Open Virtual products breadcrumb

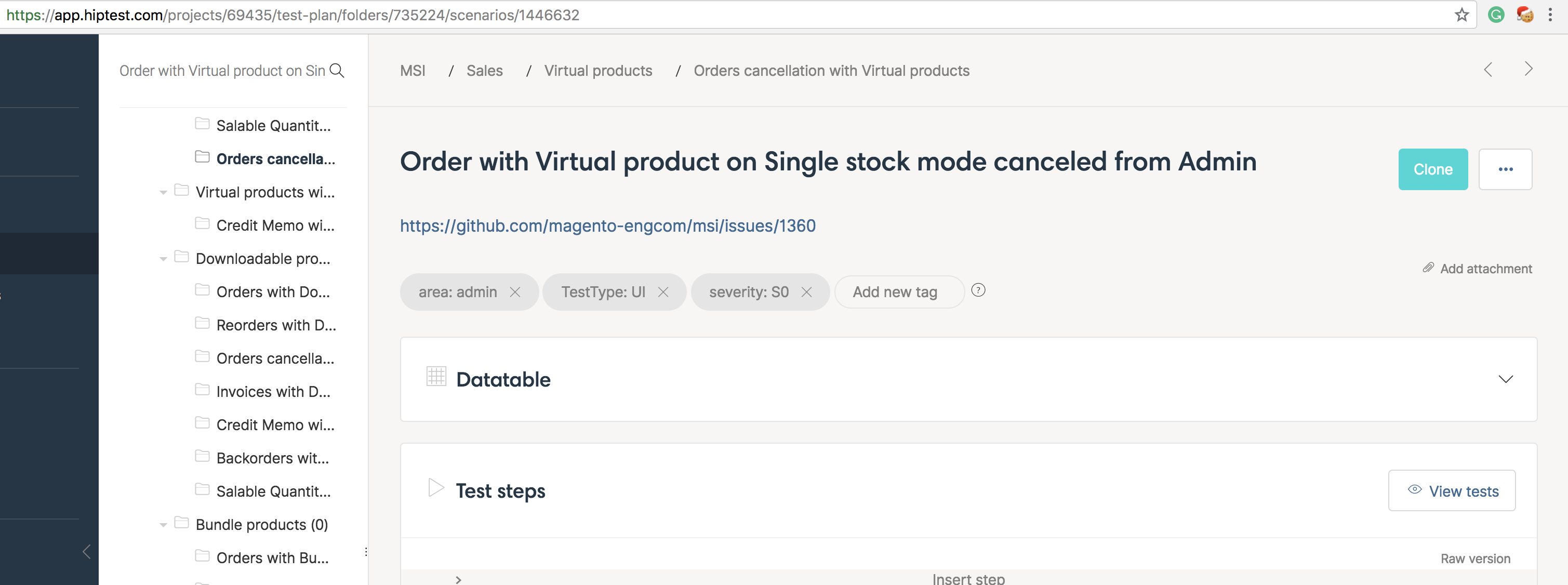(597, 71)
